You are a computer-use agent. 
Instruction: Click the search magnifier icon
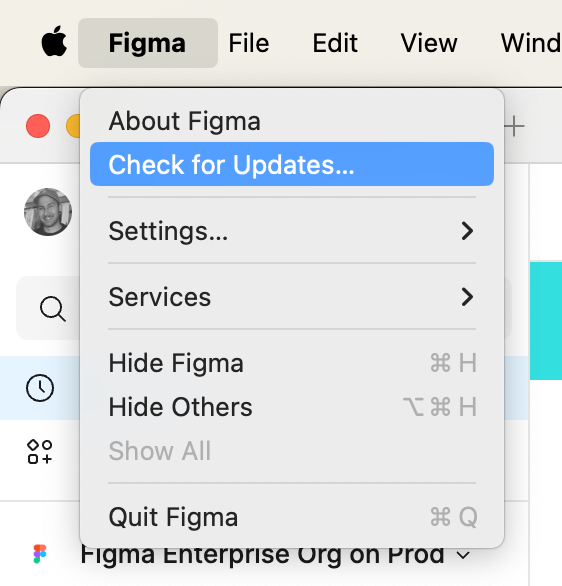[53, 309]
